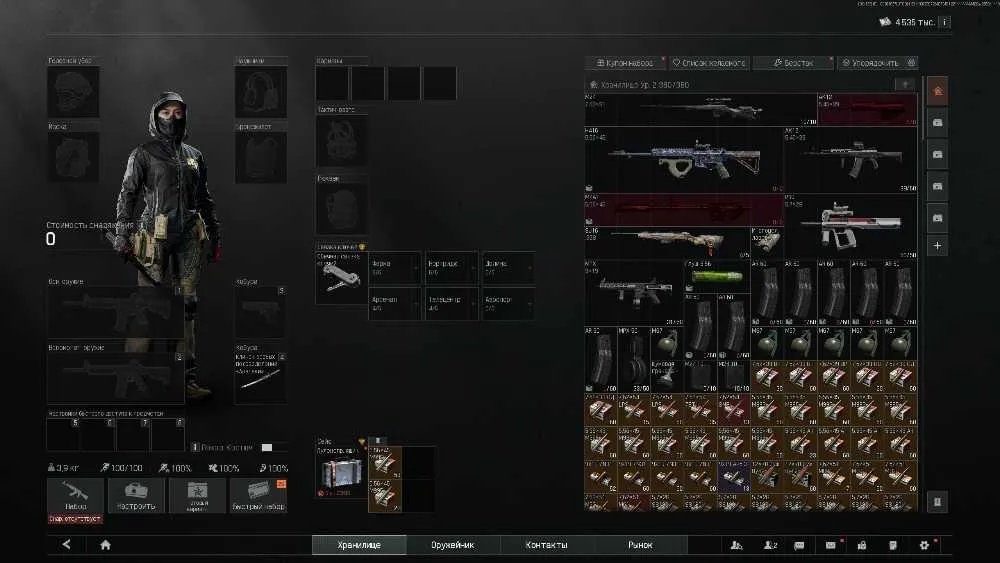The height and width of the screenshot is (563, 1000).
Task: Go to the home screen icon
Action: tap(106, 545)
